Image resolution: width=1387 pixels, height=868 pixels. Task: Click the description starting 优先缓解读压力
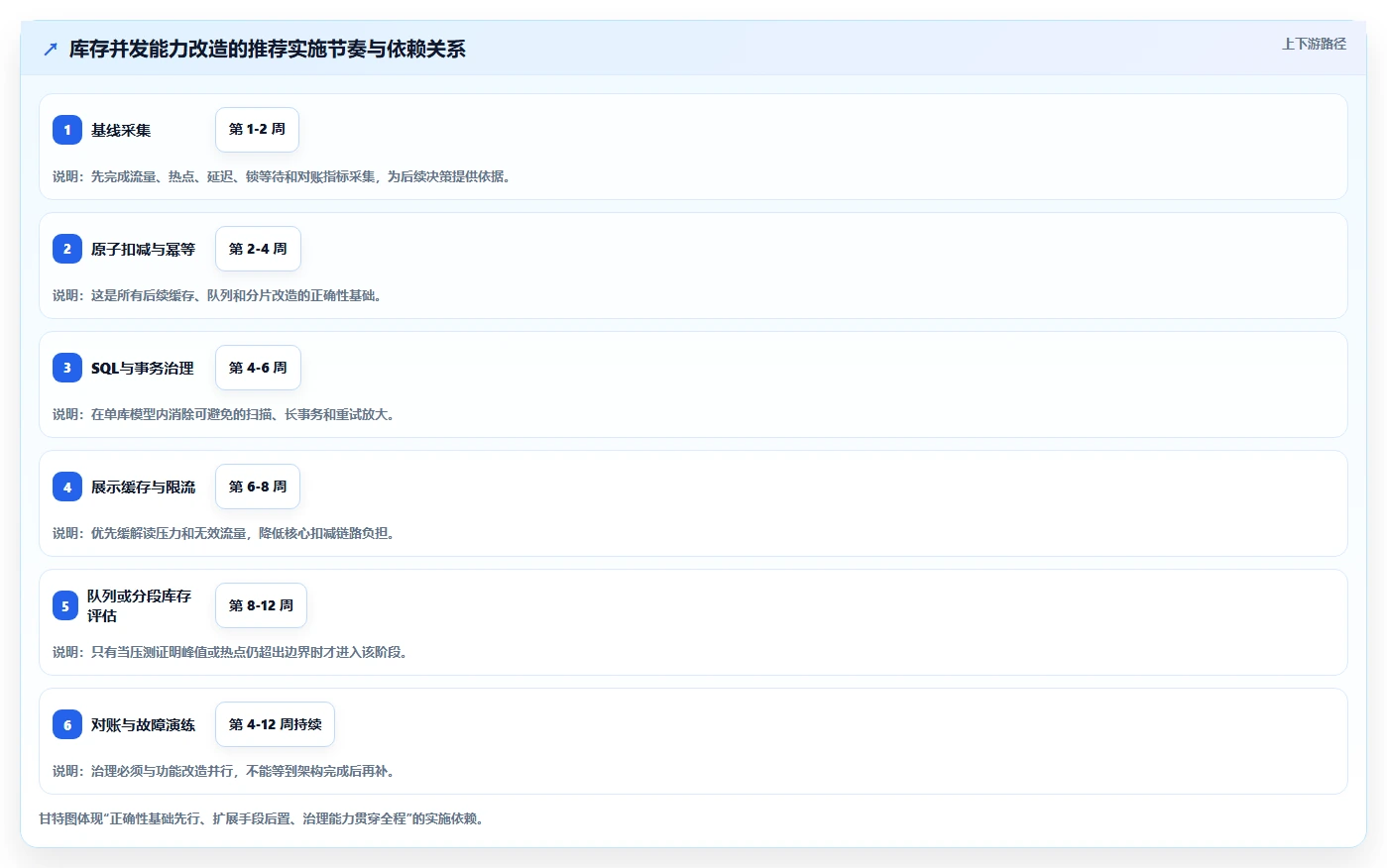click(224, 533)
